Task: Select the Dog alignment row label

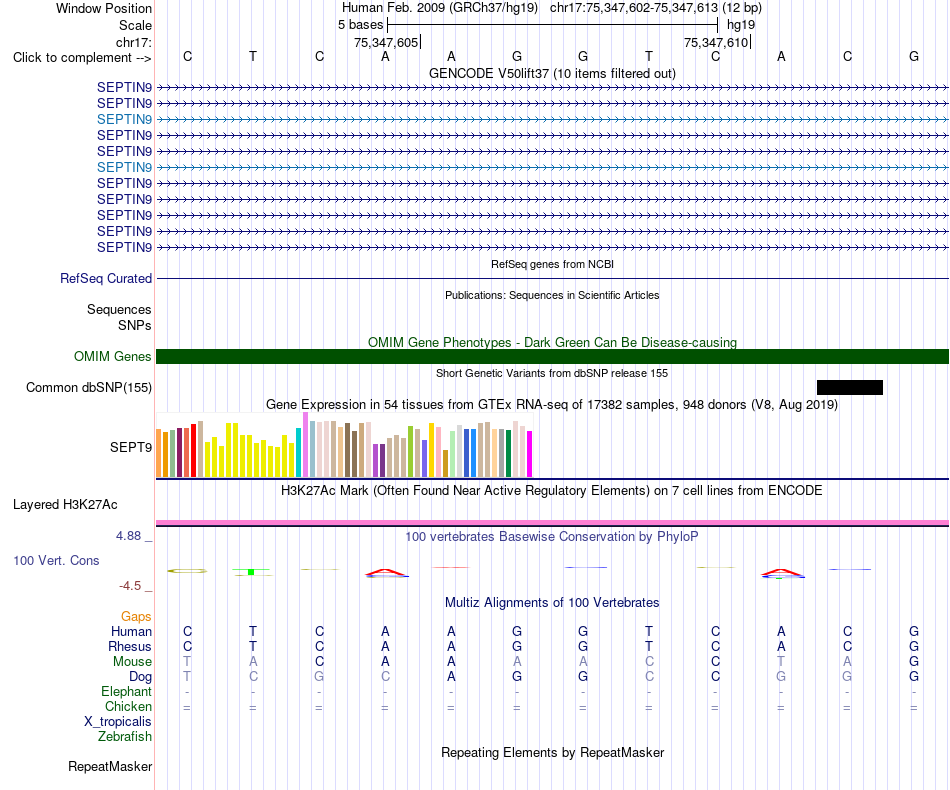Action: click(x=140, y=677)
